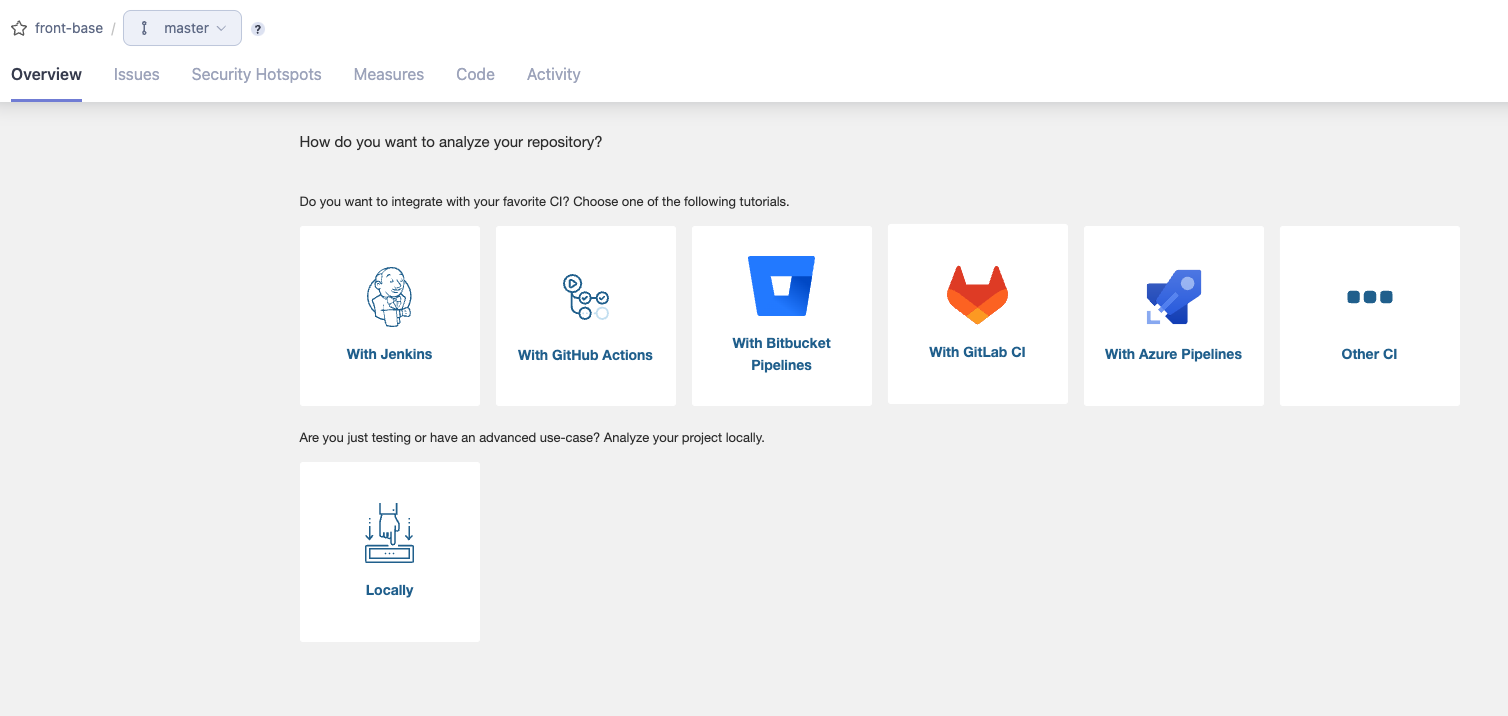
Task: Click the three-dots Other CI icon
Action: coord(1369,297)
